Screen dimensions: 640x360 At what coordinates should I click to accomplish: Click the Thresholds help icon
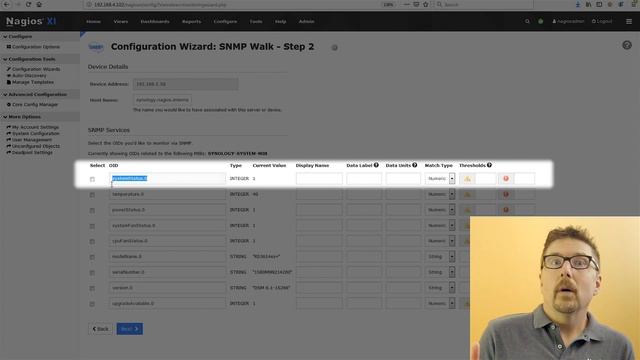pos(489,165)
